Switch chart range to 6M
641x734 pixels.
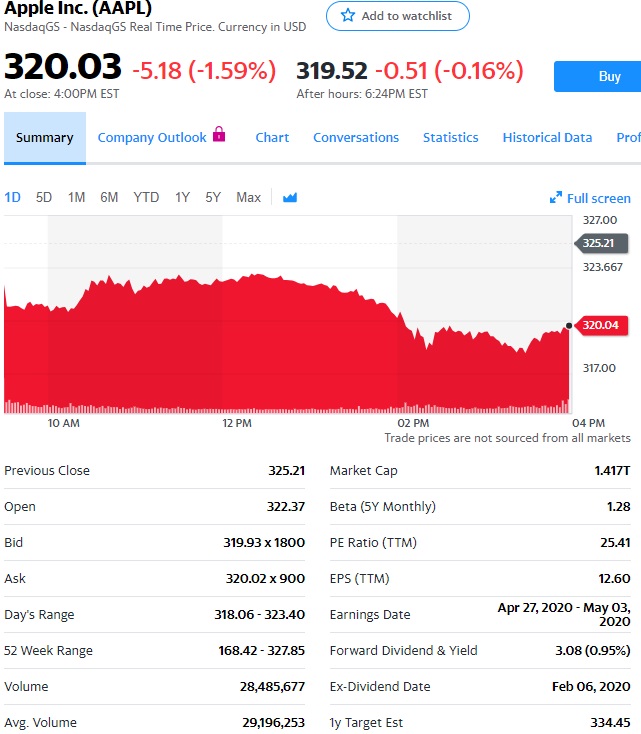point(109,198)
